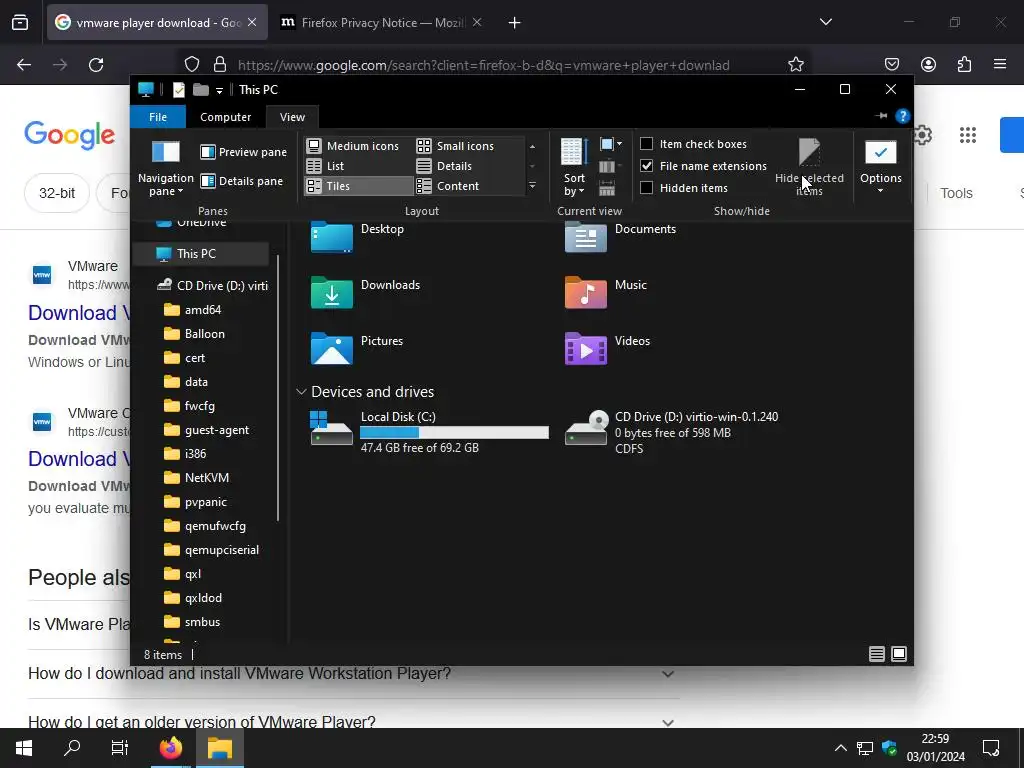The image size is (1024, 768).
Task: Open the Videos folder
Action: coord(607,347)
